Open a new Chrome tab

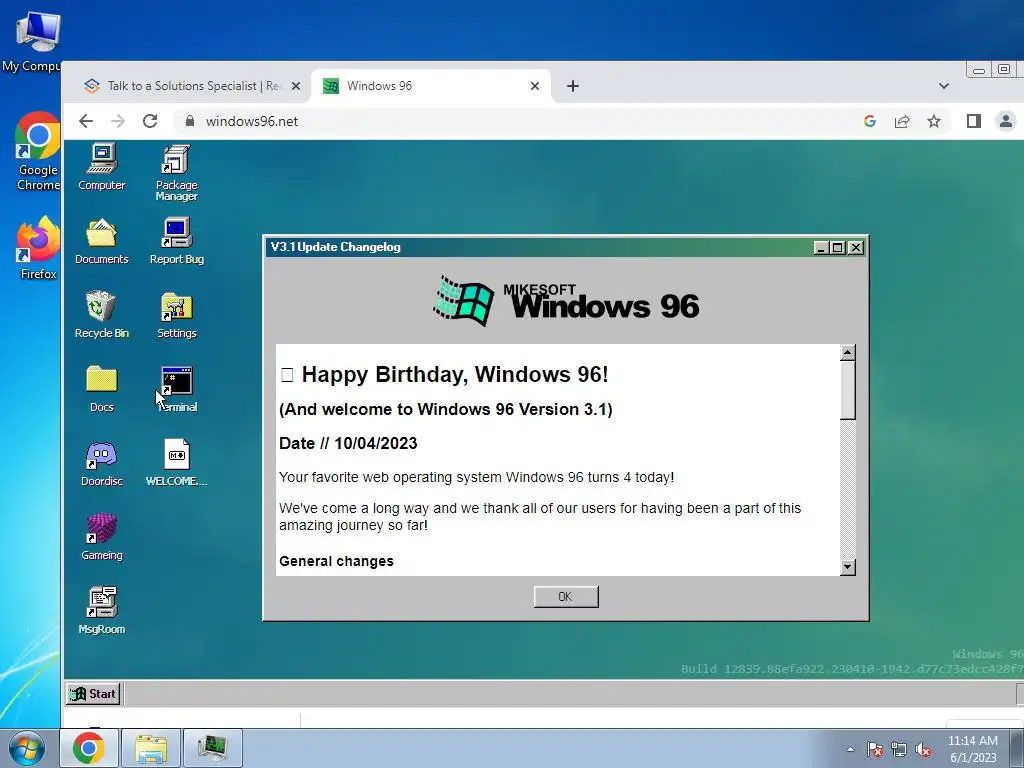point(573,86)
